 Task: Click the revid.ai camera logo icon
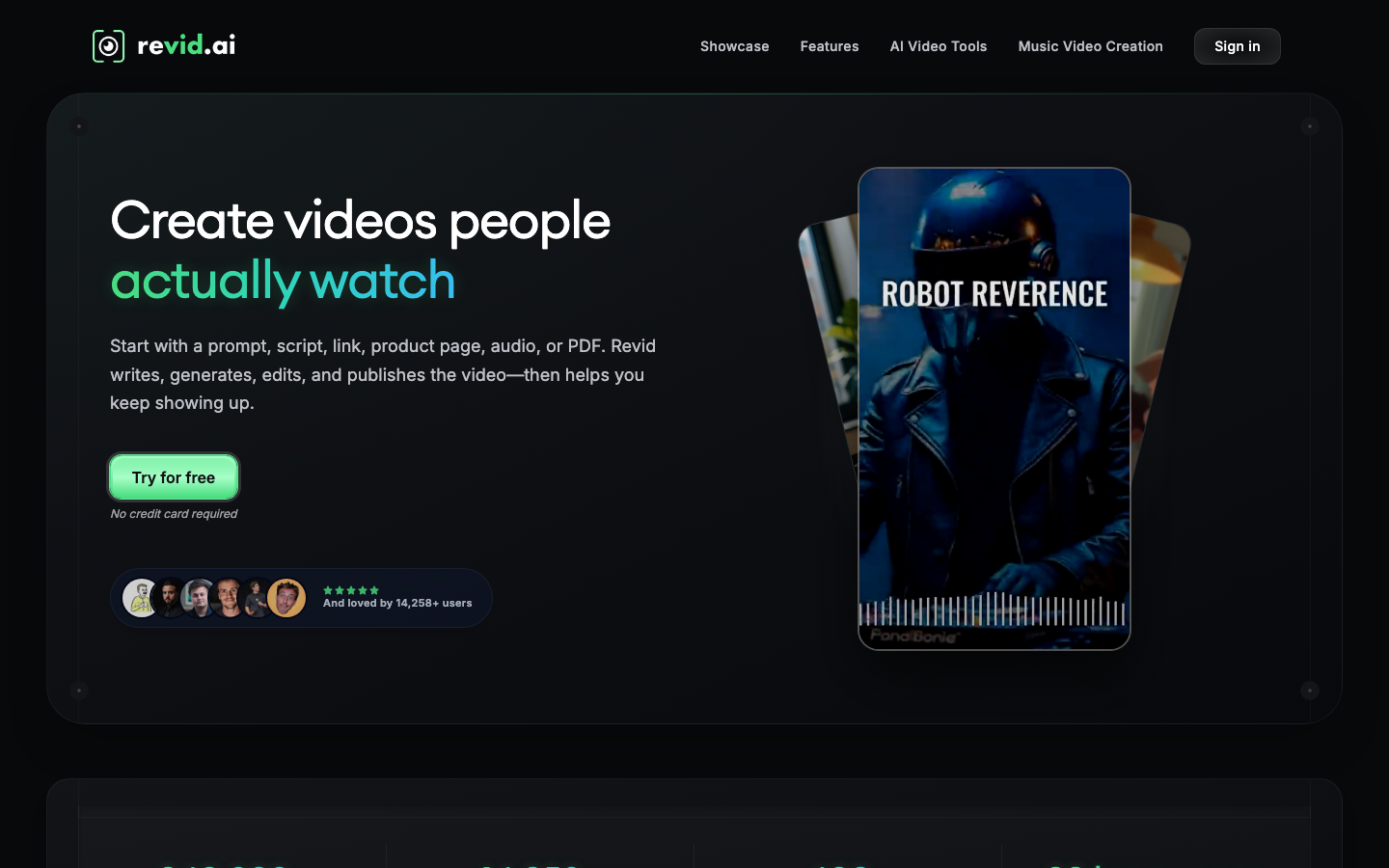pos(108,46)
